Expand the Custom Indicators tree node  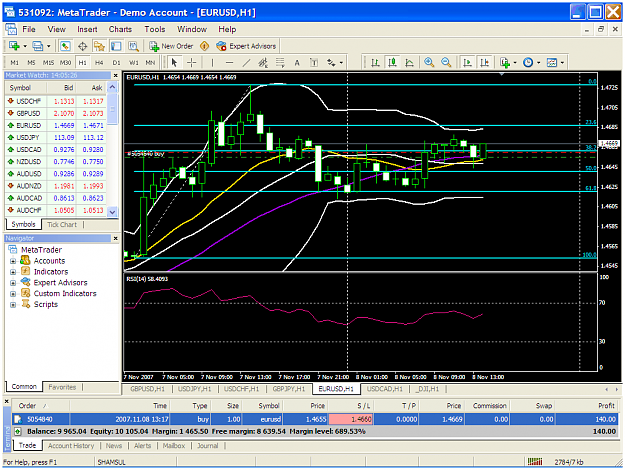13,294
